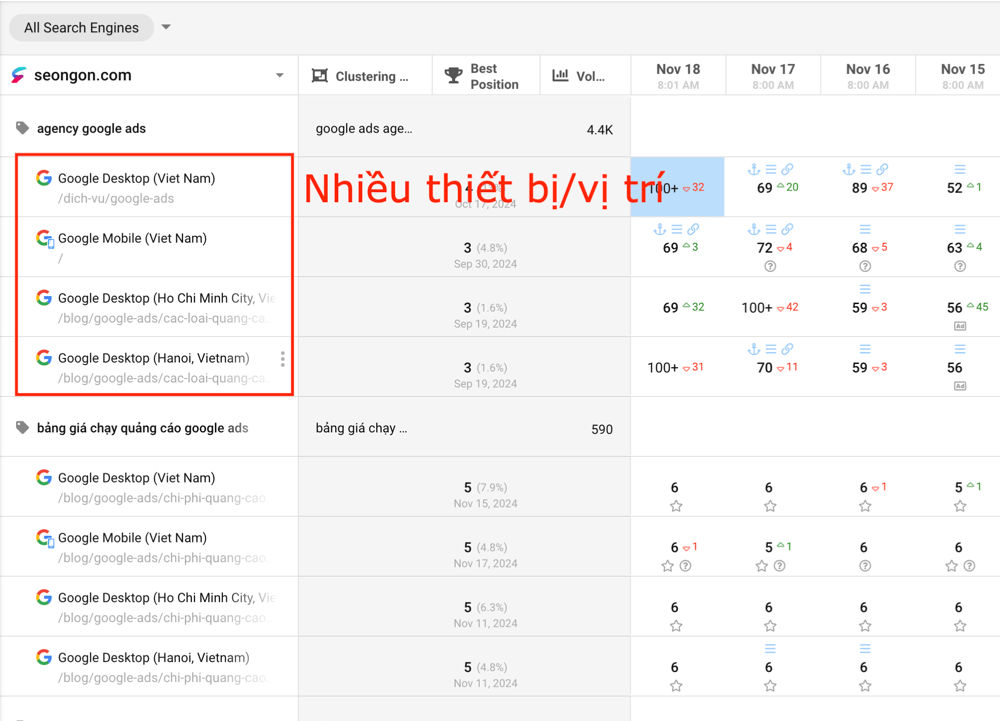The image size is (1001, 721).
Task: Click the anchor icon above Nov 16 rank 89
Action: click(848, 169)
